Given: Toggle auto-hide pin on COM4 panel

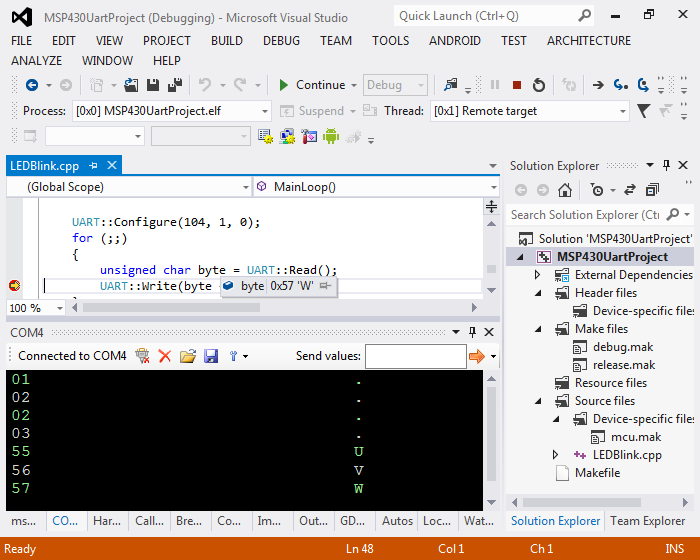Looking at the screenshot, I should pos(472,332).
